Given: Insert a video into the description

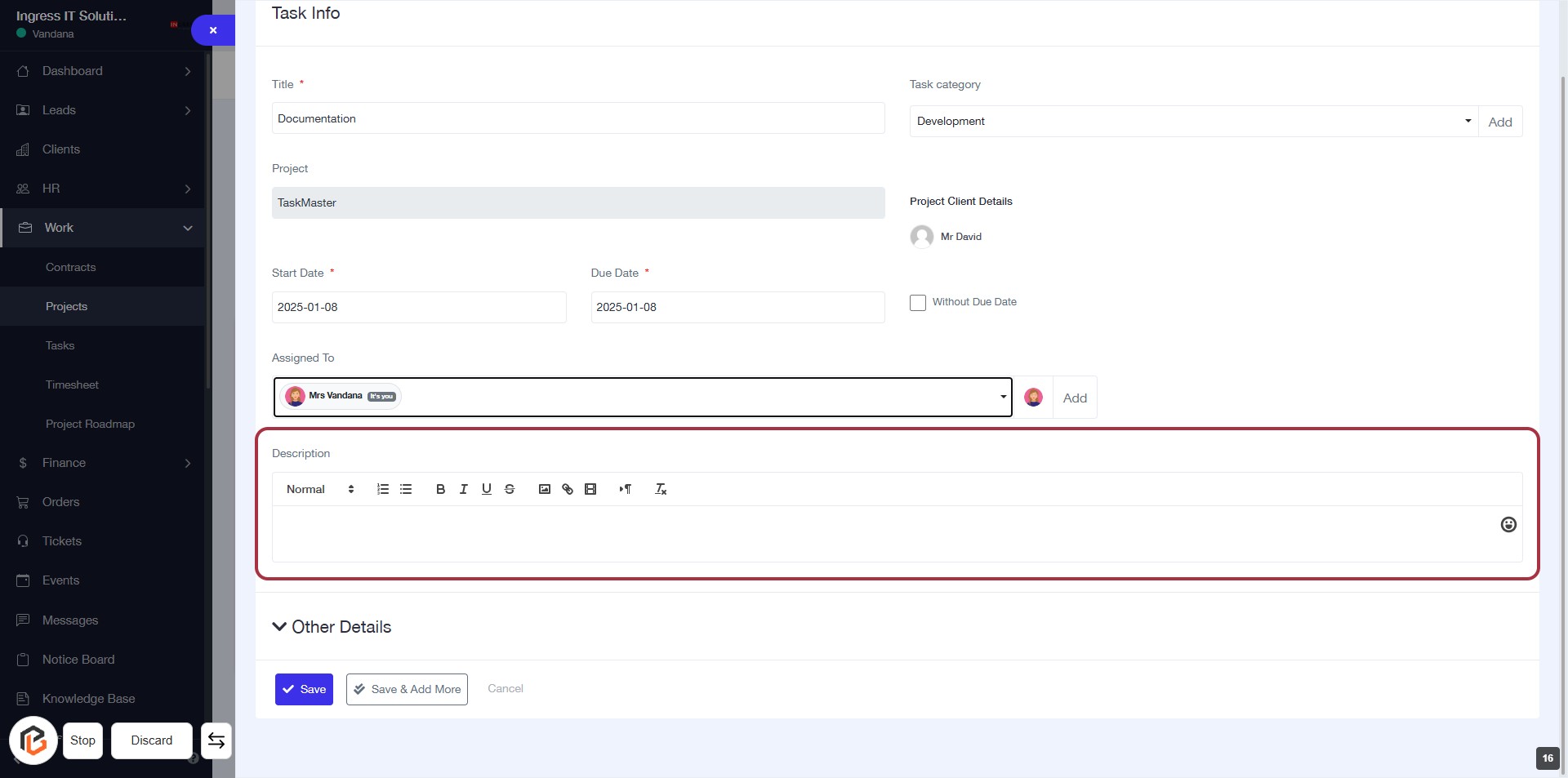Looking at the screenshot, I should 590,489.
